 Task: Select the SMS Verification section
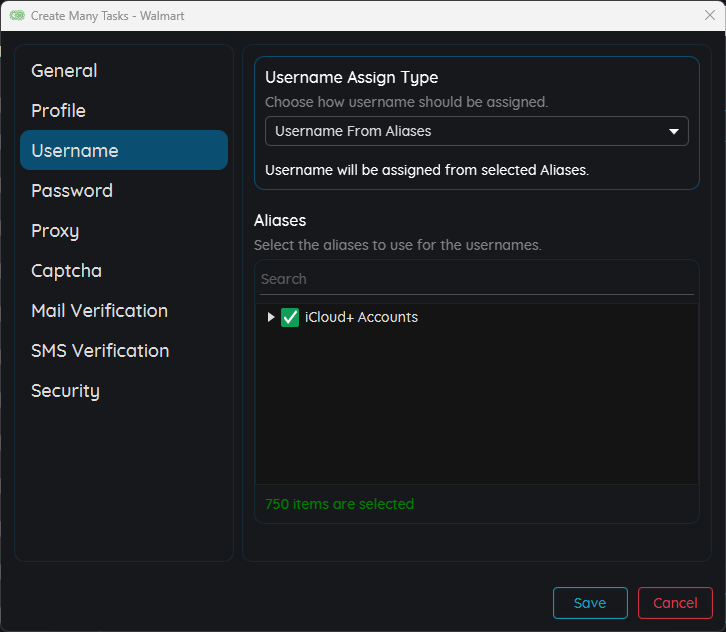[100, 351]
